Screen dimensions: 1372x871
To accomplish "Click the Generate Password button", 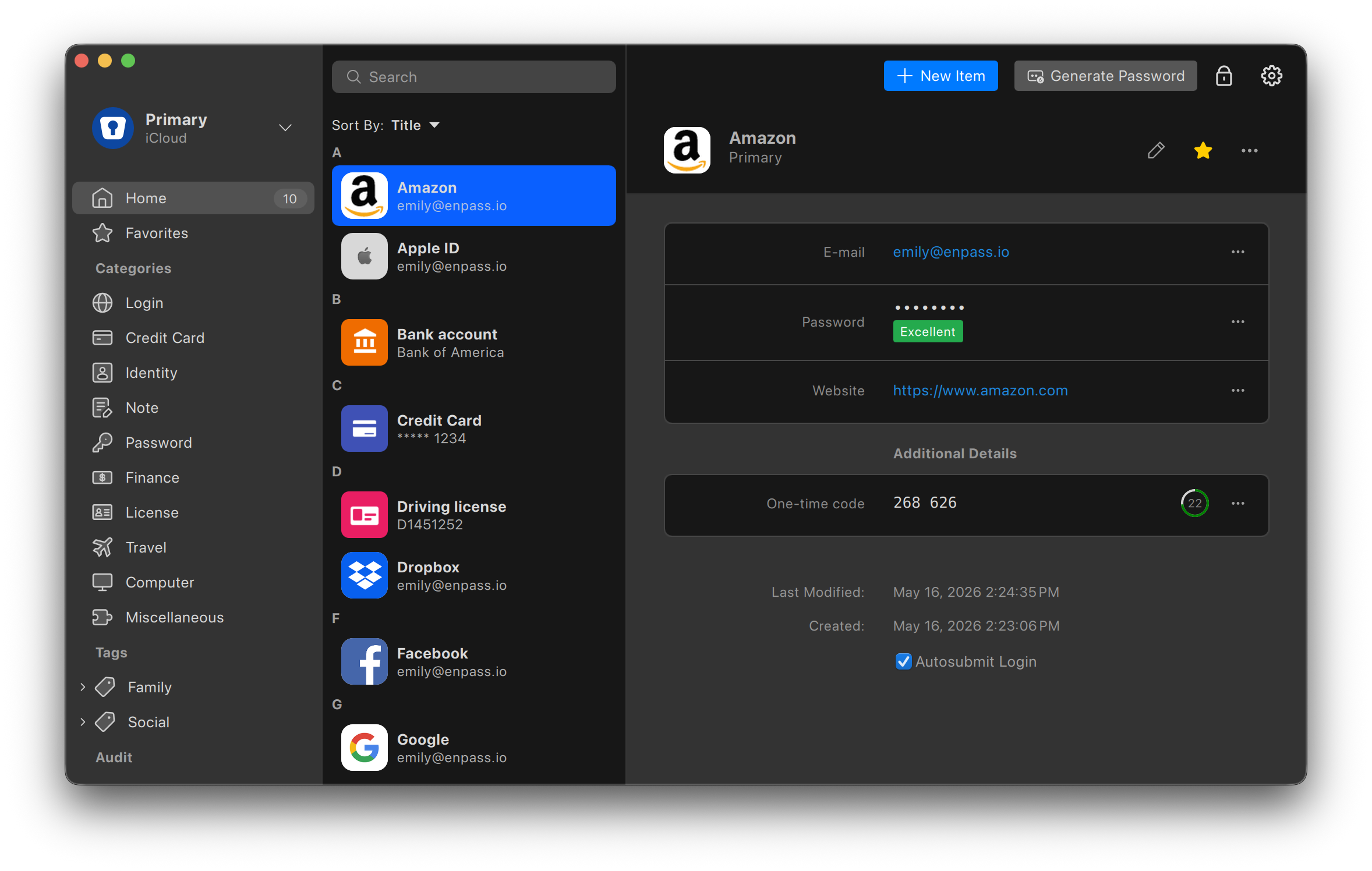I will click(x=1105, y=76).
